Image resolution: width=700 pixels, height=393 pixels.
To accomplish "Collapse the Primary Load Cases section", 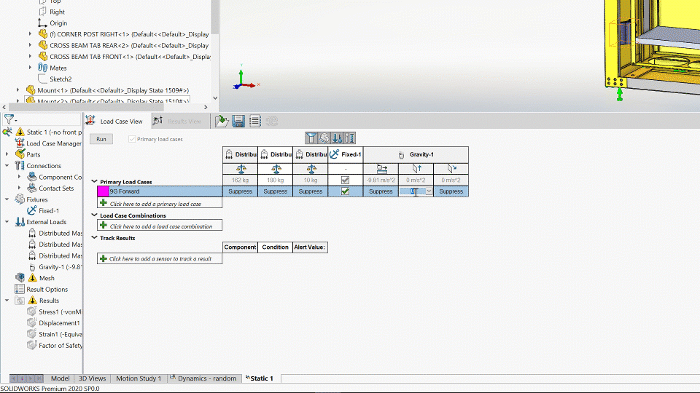I will (94, 181).
